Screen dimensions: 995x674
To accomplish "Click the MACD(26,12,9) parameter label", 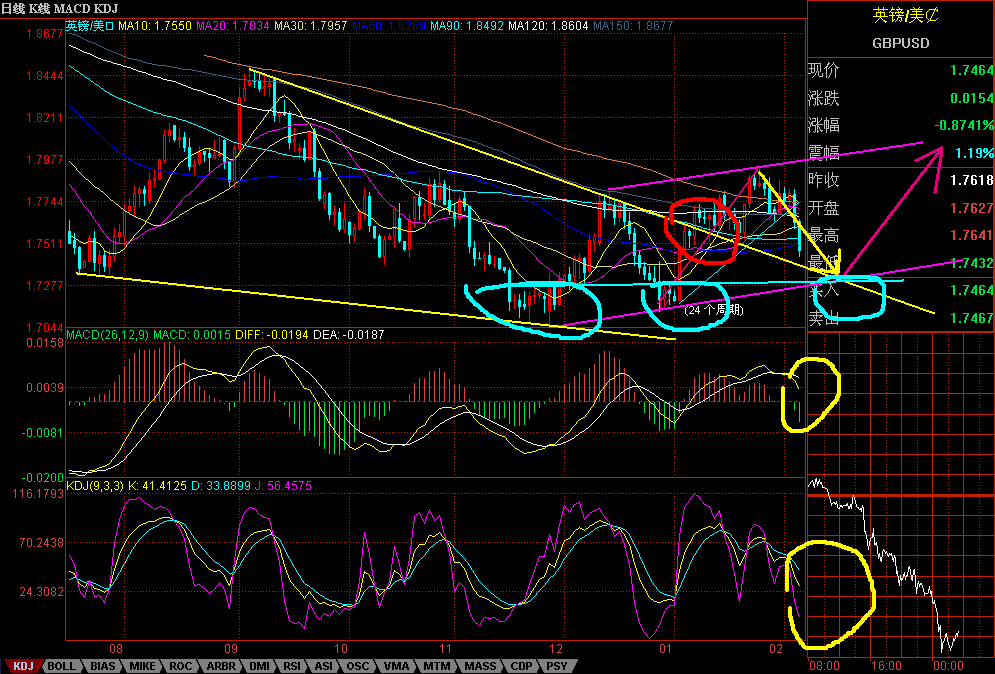I will click(107, 334).
